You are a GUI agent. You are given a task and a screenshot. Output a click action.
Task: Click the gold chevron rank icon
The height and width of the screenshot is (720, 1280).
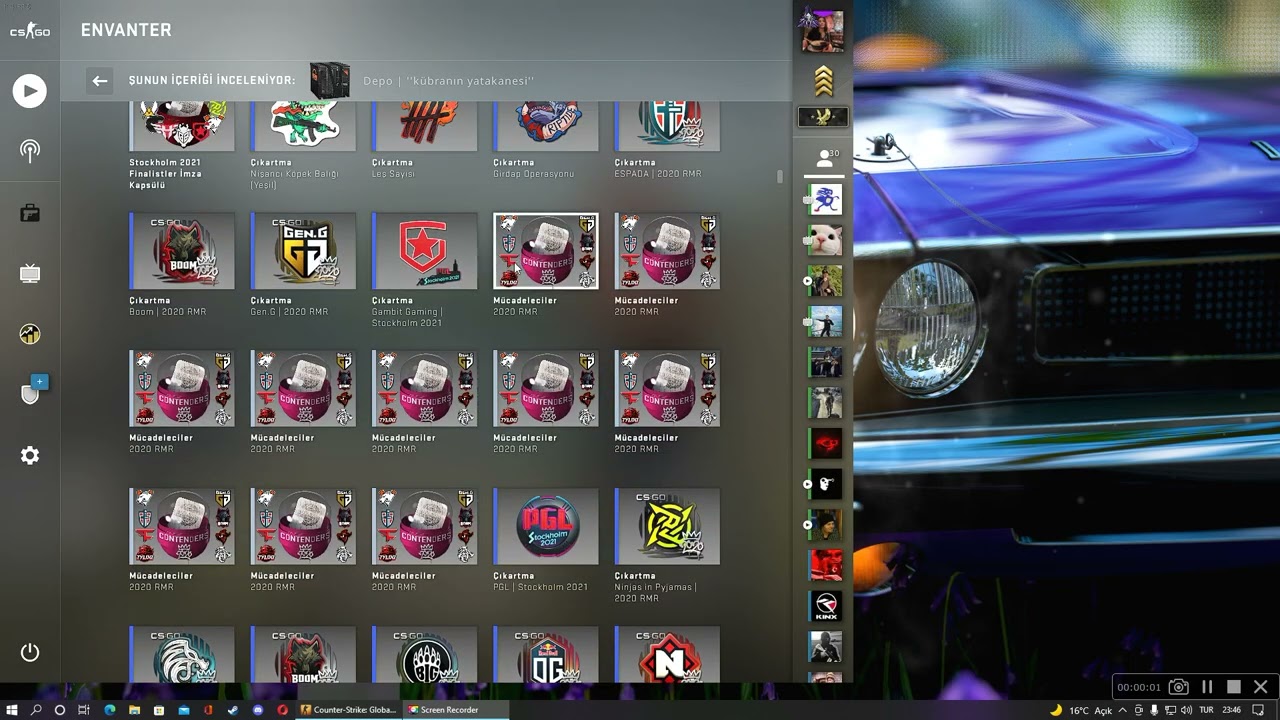pos(823,81)
